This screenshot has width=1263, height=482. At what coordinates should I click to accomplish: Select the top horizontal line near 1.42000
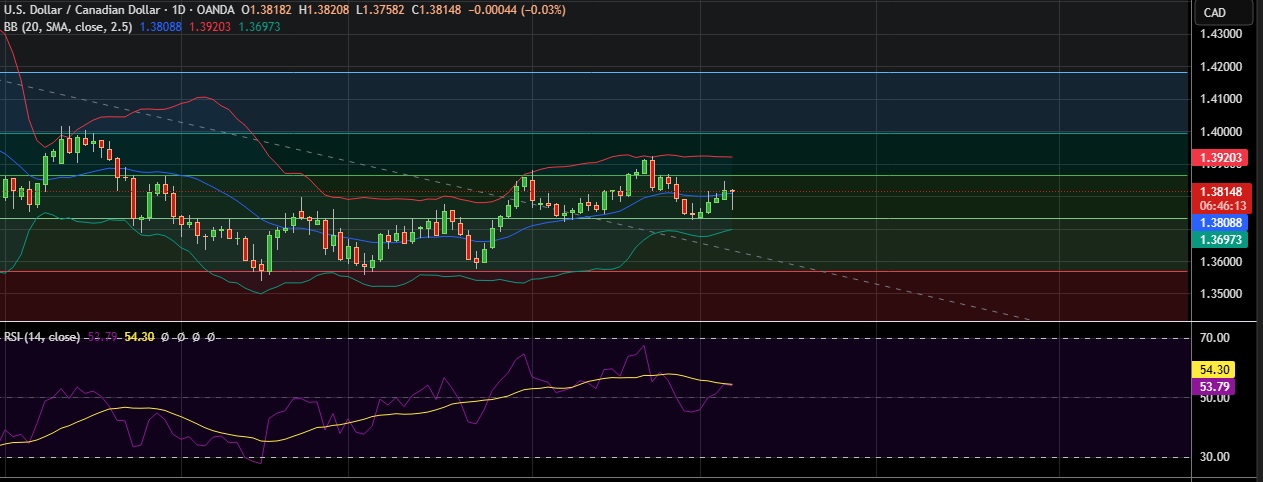(x=600, y=72)
